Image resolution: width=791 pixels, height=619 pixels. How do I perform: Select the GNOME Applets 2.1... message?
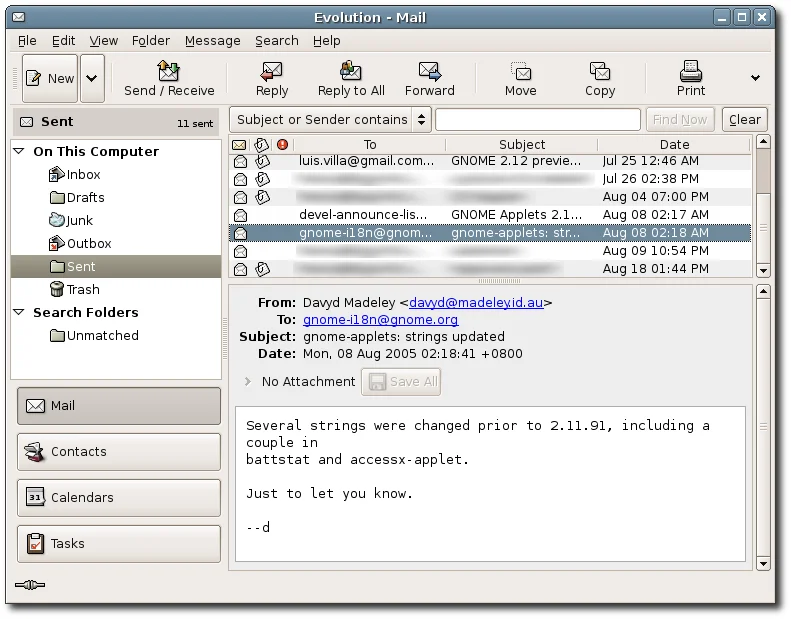490,215
